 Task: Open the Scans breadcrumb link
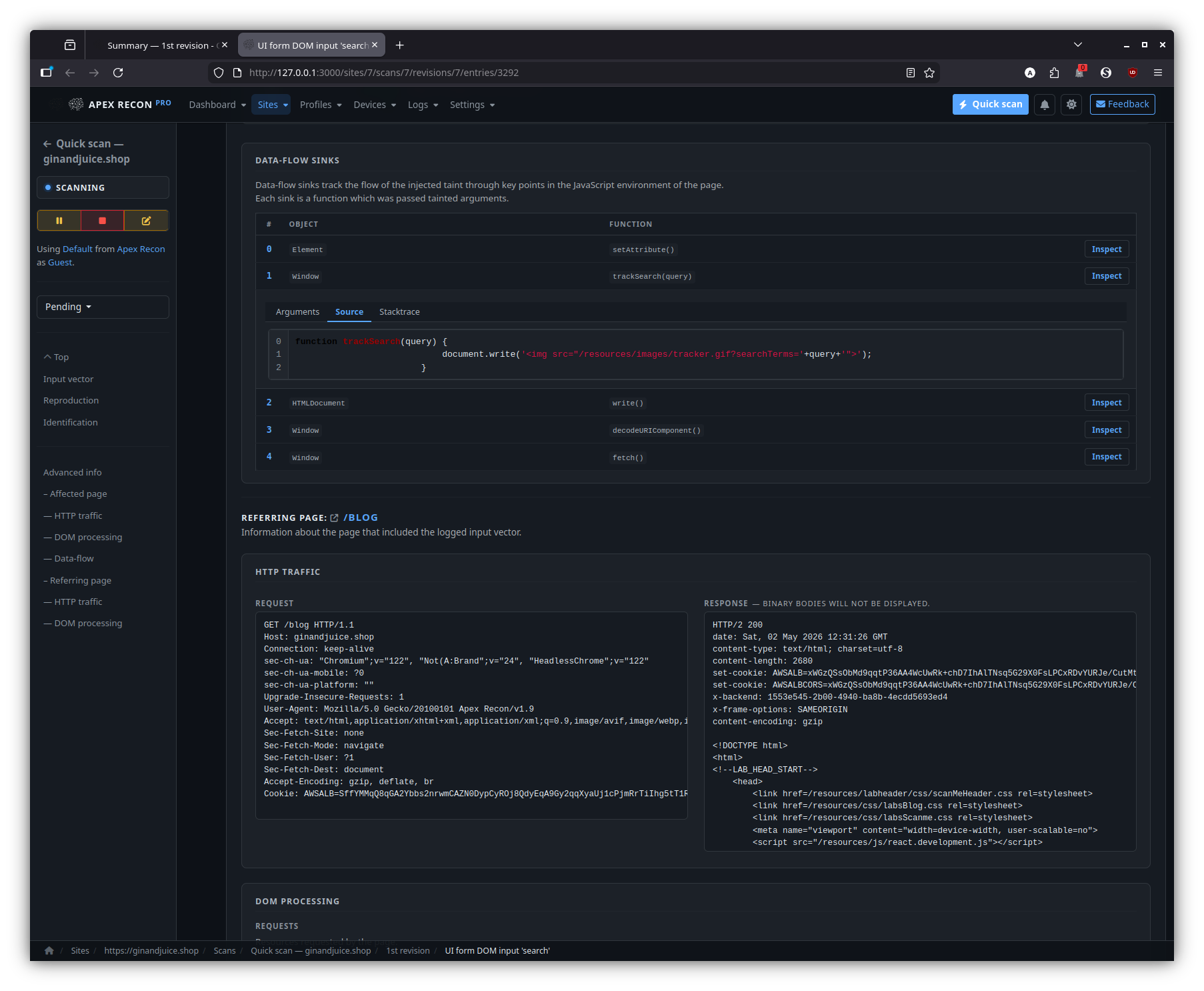coord(225,951)
